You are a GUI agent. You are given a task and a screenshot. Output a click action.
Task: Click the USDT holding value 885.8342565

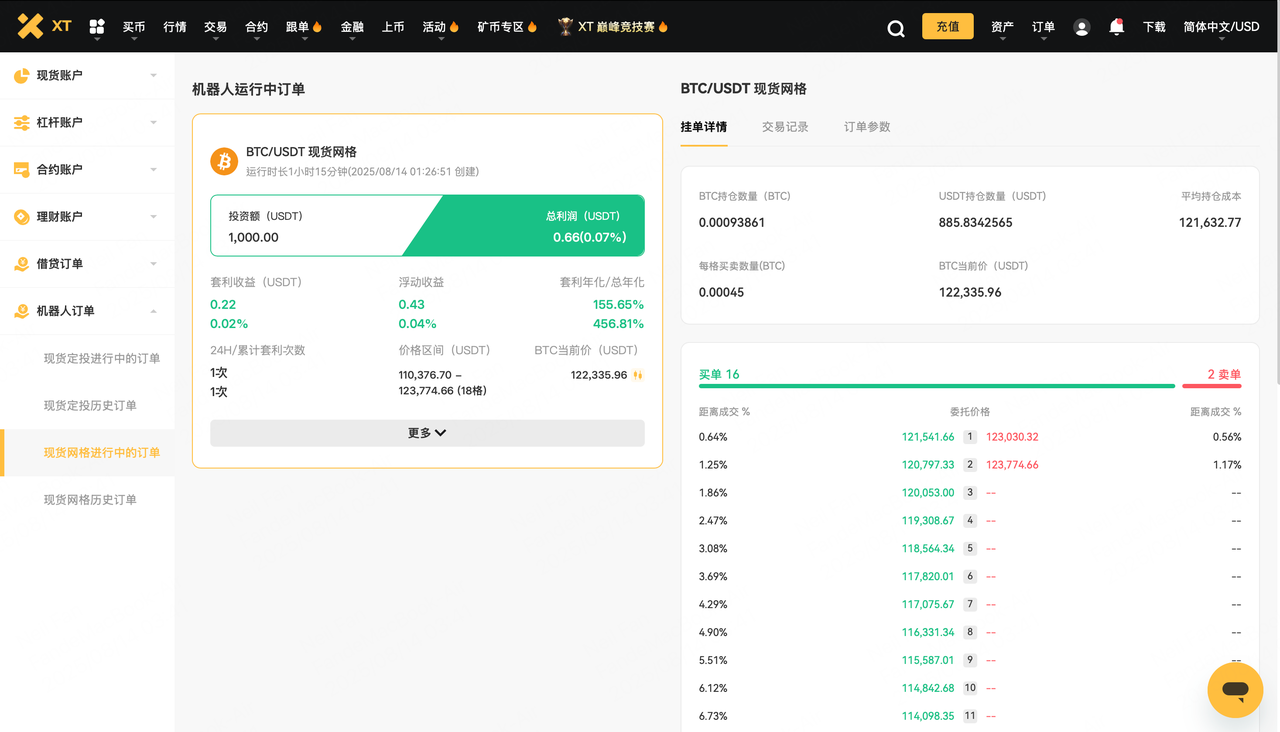click(x=975, y=222)
